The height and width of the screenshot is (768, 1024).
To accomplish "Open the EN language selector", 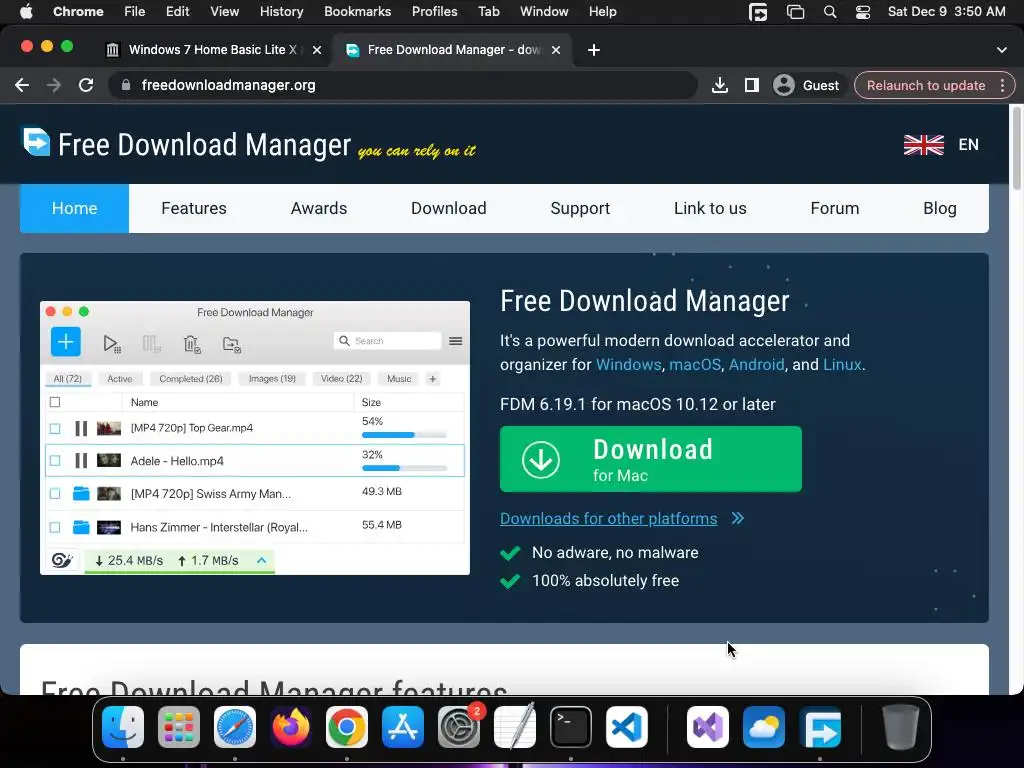I will (968, 144).
